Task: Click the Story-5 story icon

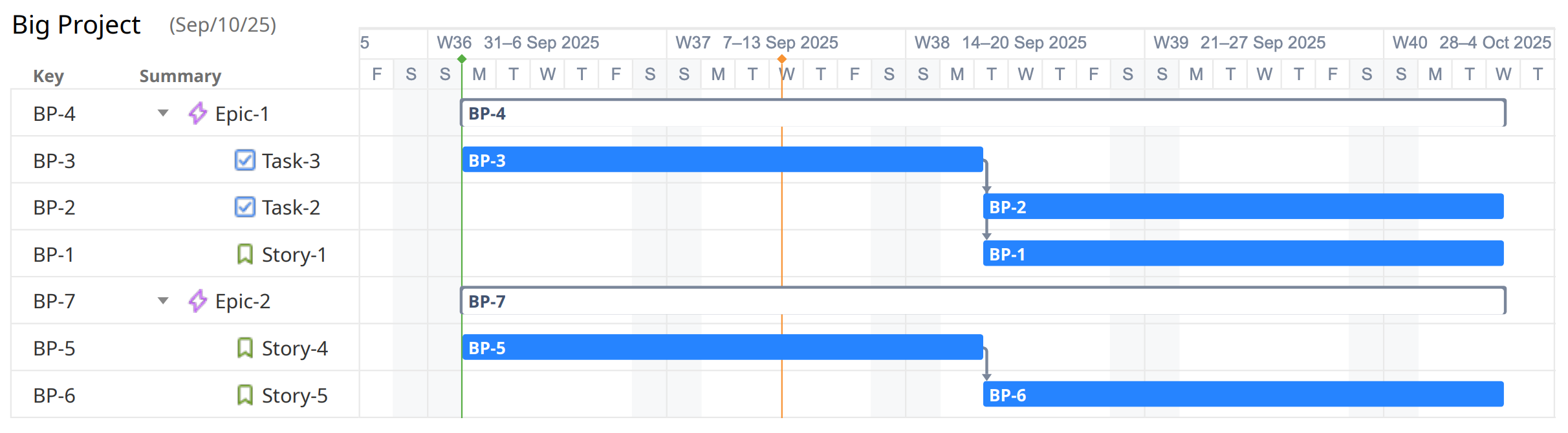Action: 246,395
